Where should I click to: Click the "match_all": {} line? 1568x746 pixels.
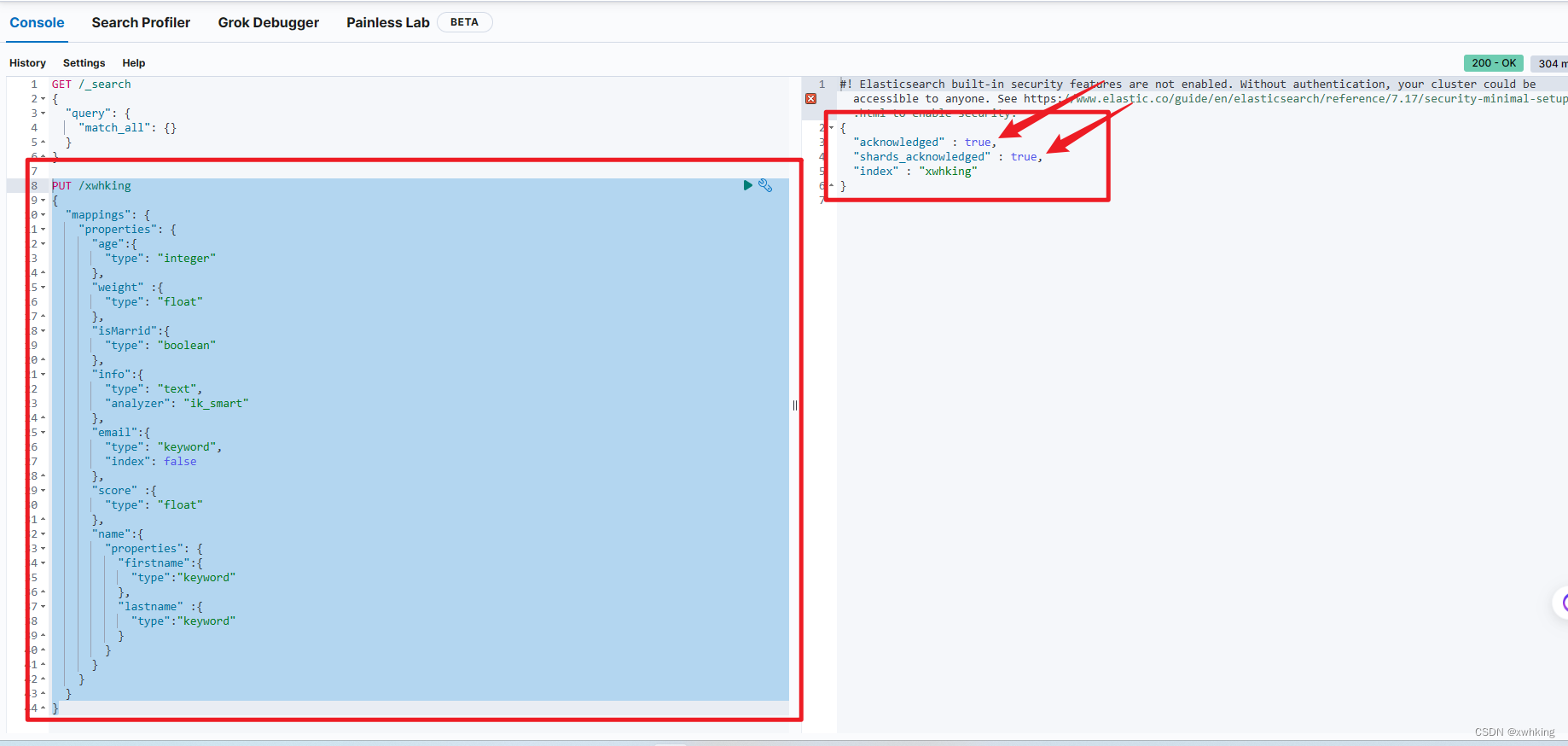tap(128, 128)
